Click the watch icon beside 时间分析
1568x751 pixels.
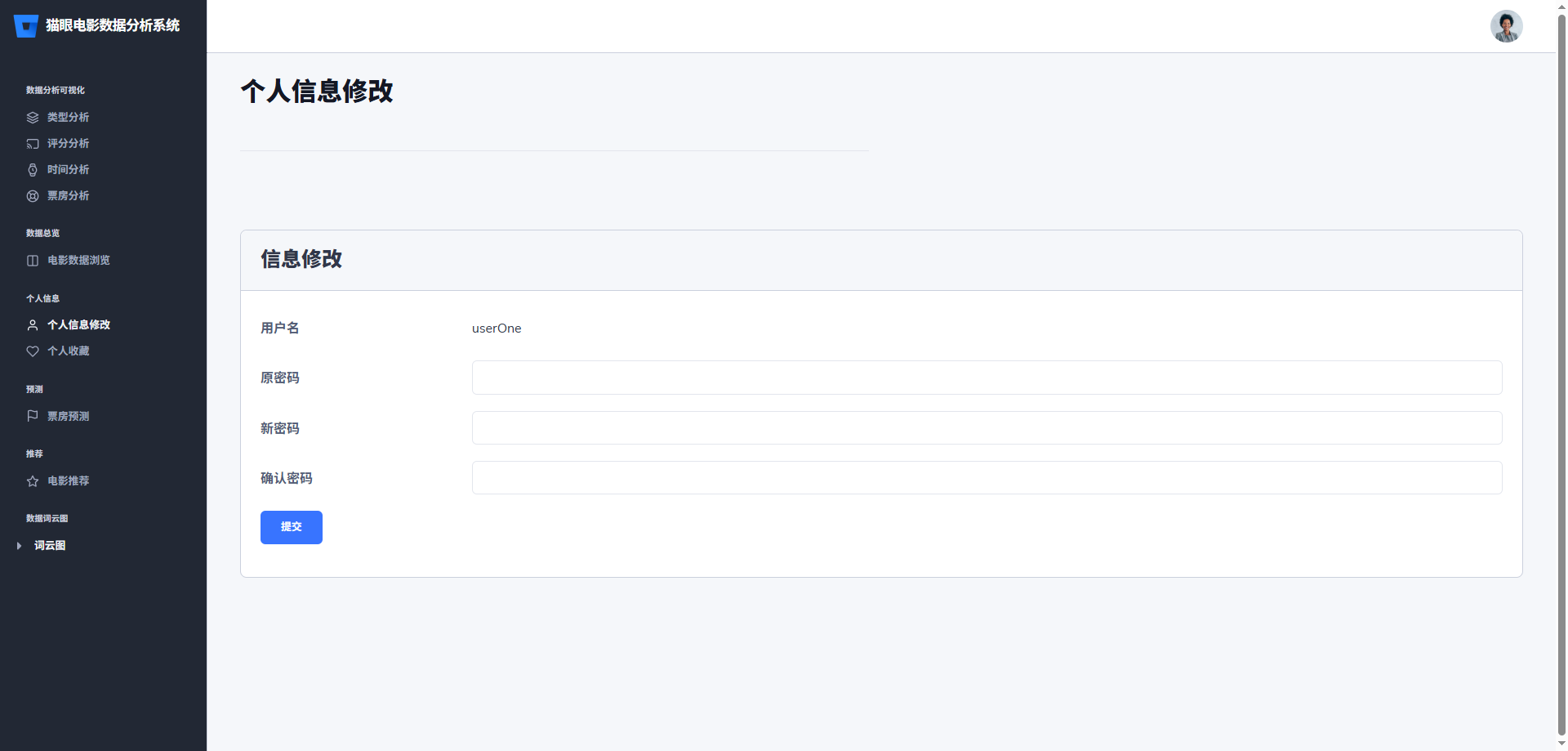[33, 170]
